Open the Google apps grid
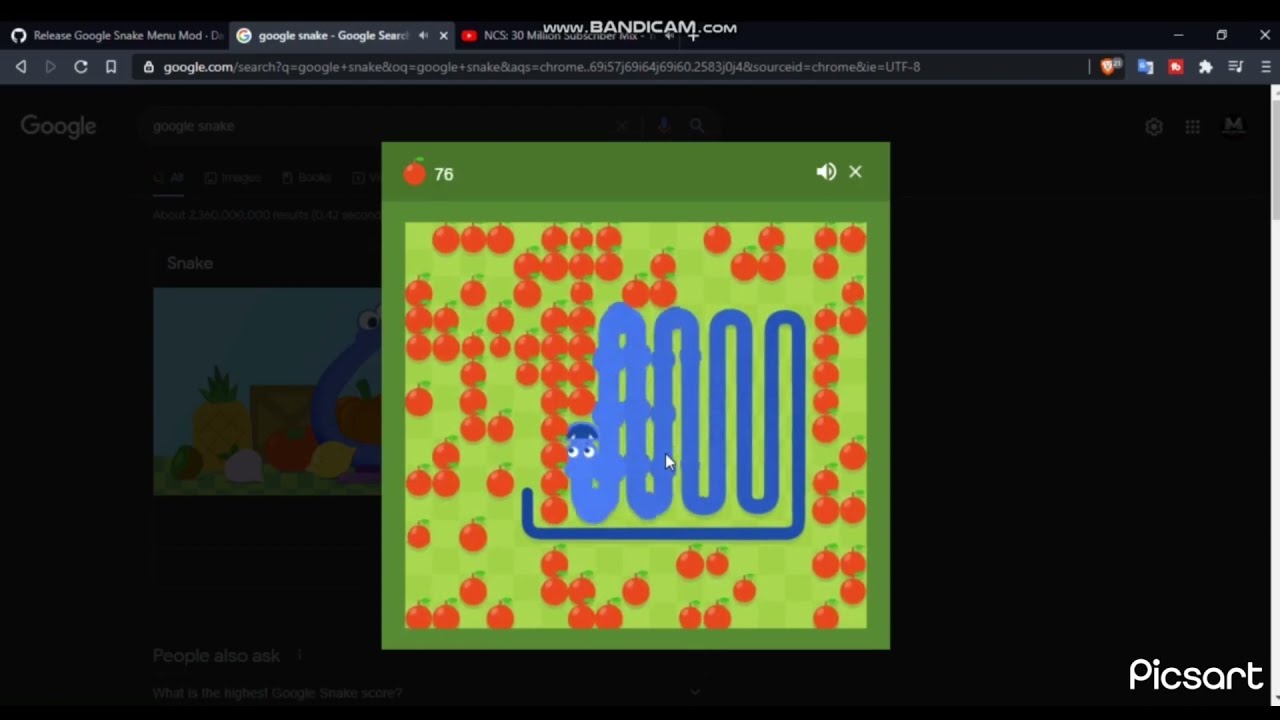Screen dimensions: 1280x720 coord(1192,126)
